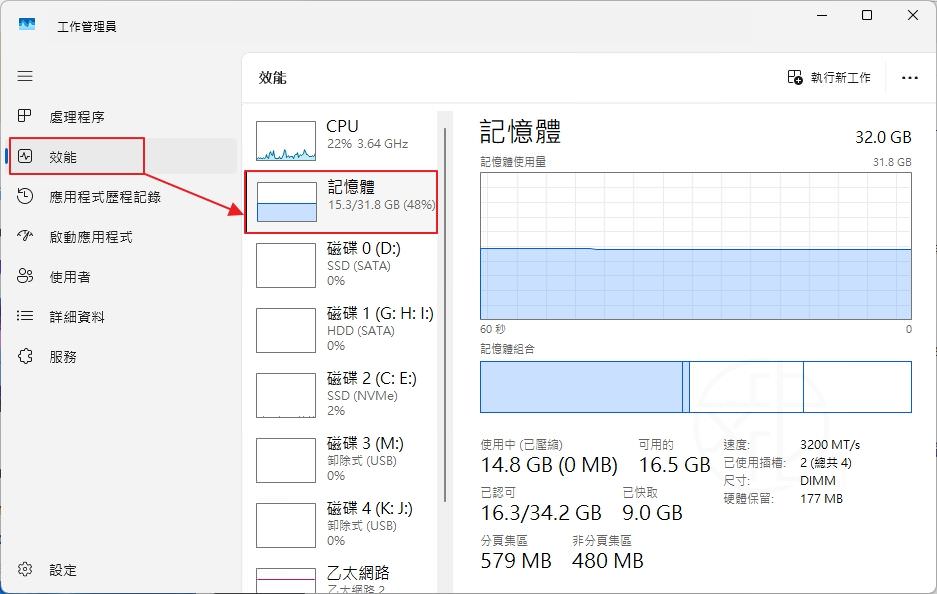Open the more options menu
This screenshot has width=937, height=594.
[909, 77]
